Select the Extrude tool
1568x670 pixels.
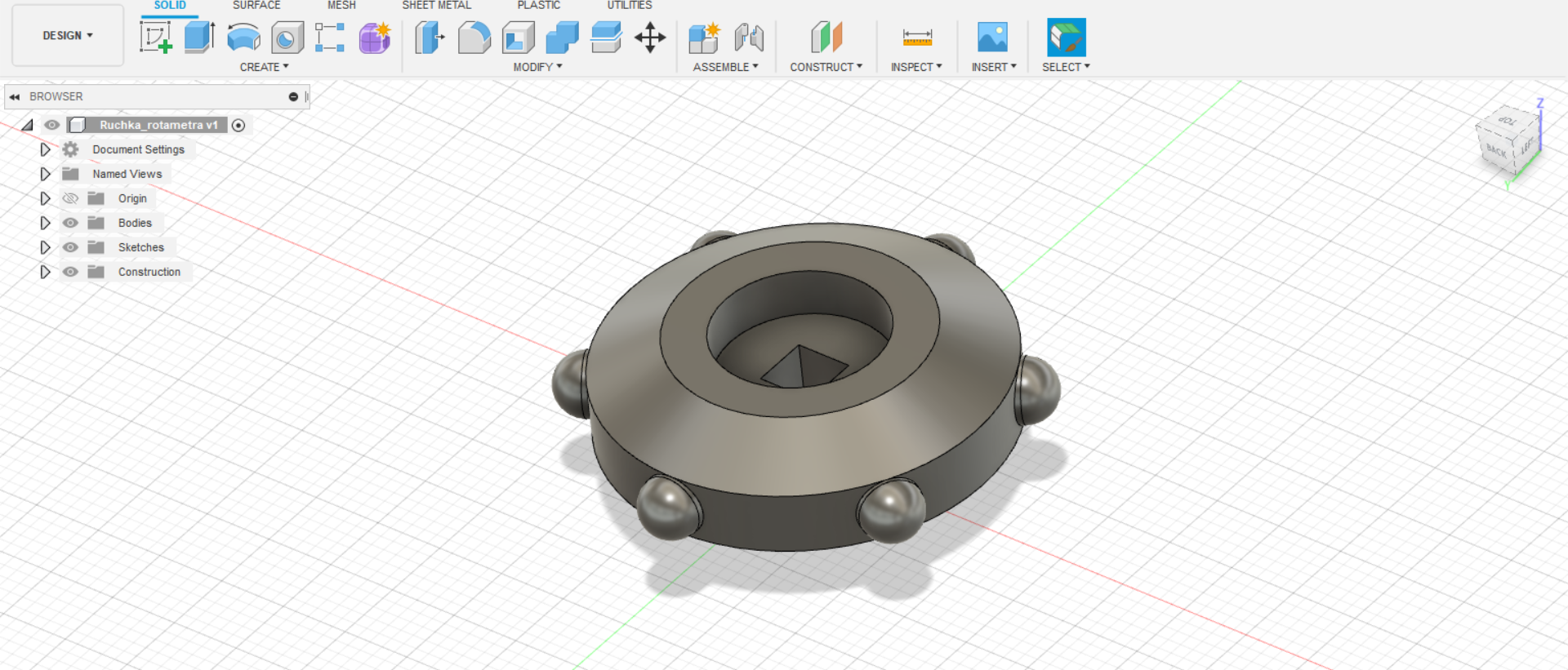tap(199, 38)
